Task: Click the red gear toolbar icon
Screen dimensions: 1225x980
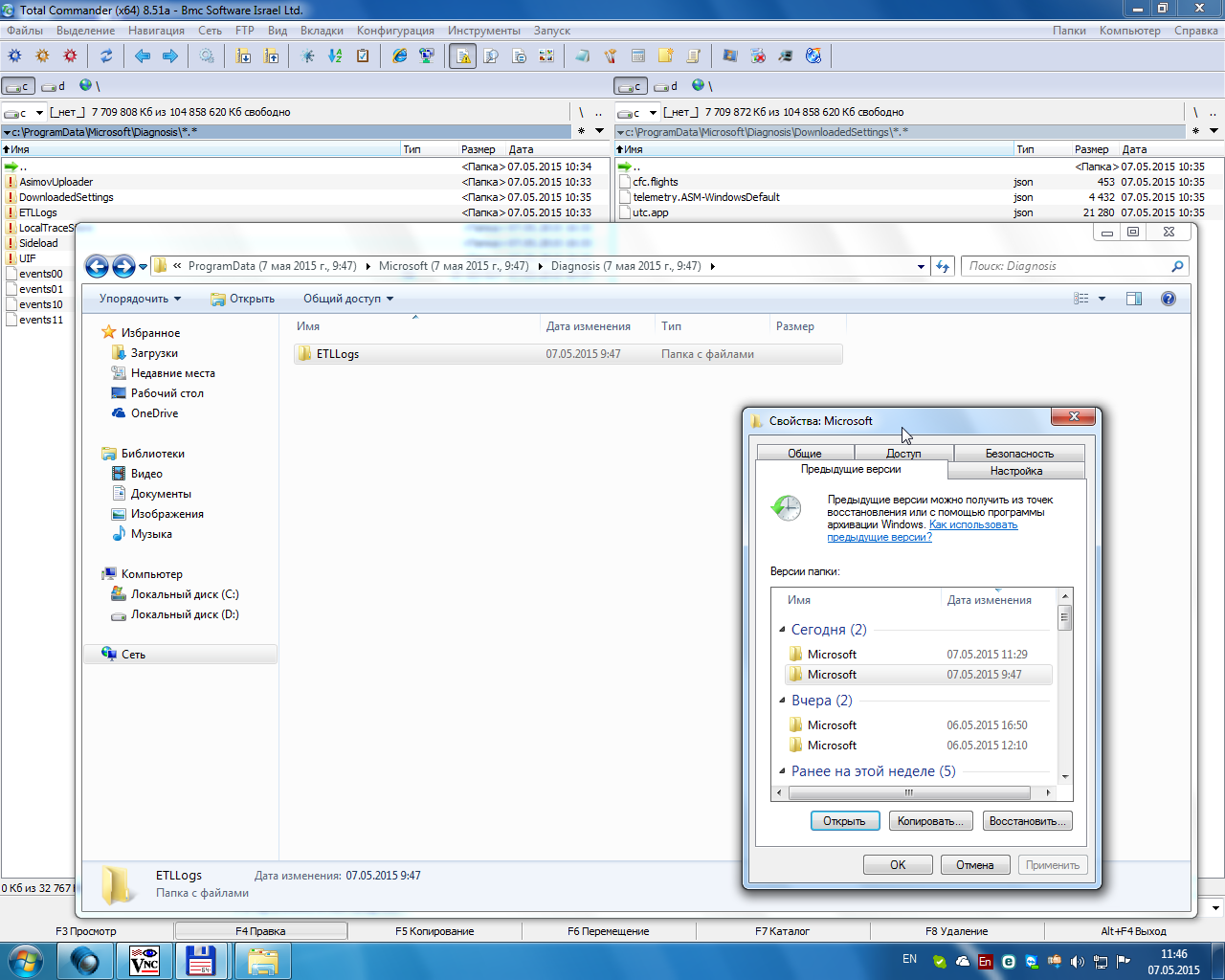Action: pos(70,56)
